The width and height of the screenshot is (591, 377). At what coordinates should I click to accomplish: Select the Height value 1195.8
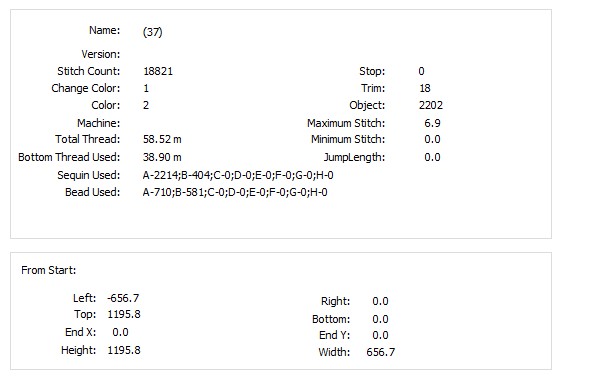tap(124, 350)
